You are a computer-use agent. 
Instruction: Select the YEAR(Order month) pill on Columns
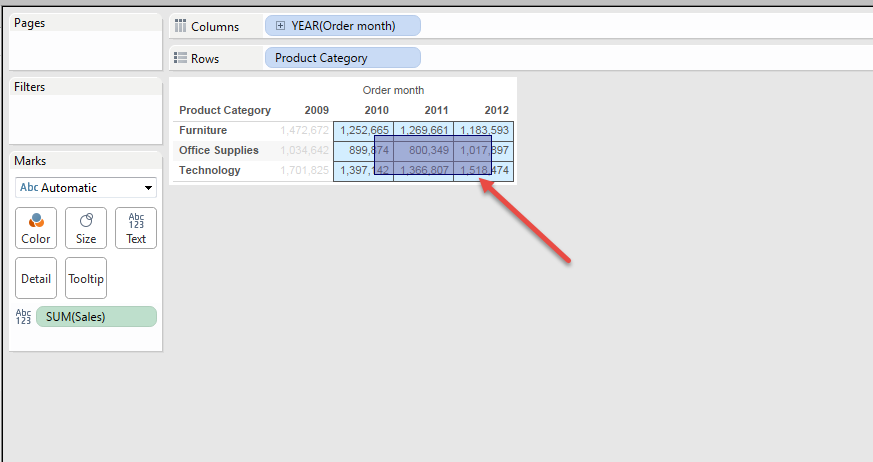tap(343, 26)
